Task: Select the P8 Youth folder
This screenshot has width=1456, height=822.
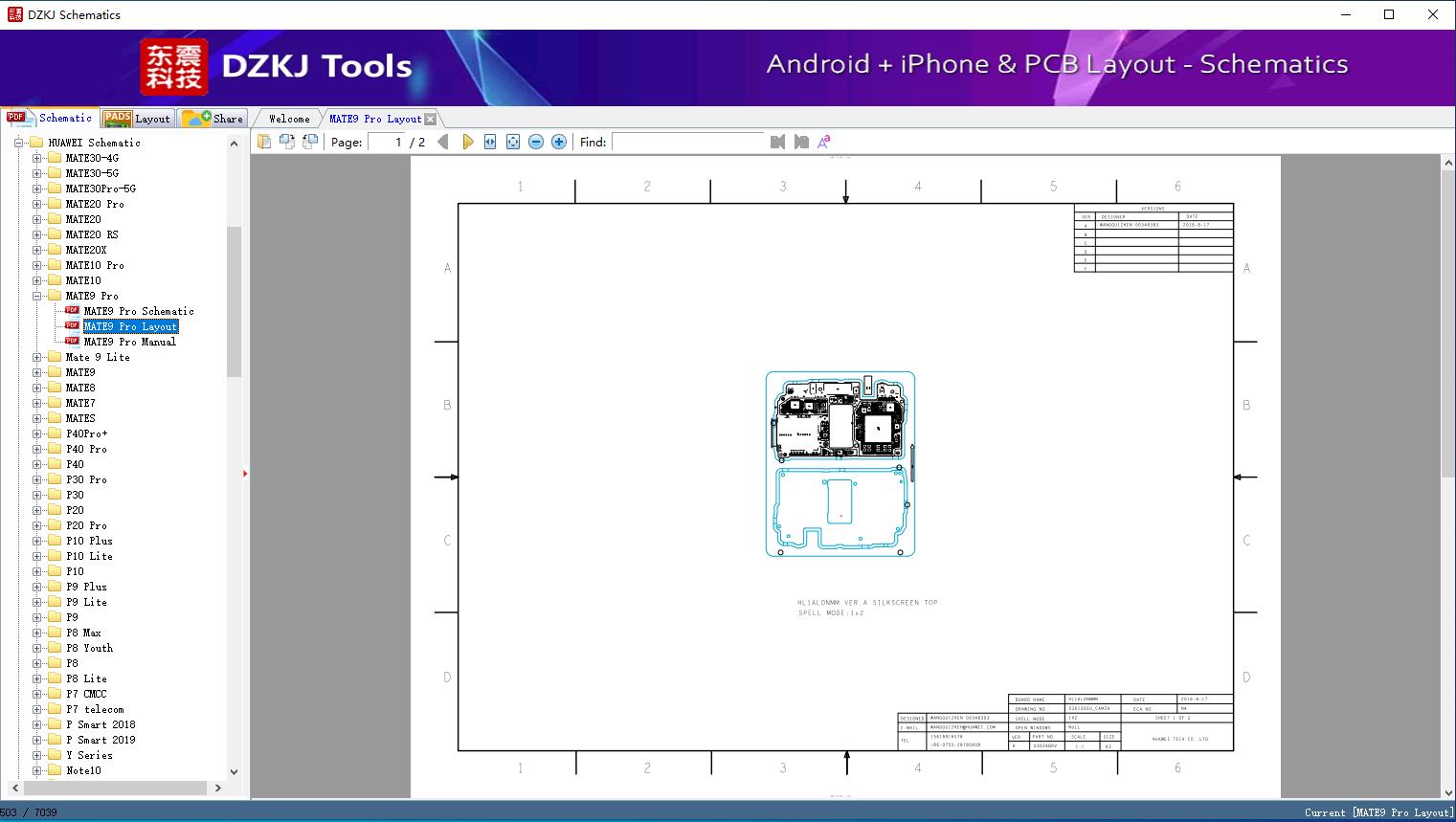Action: click(x=89, y=648)
